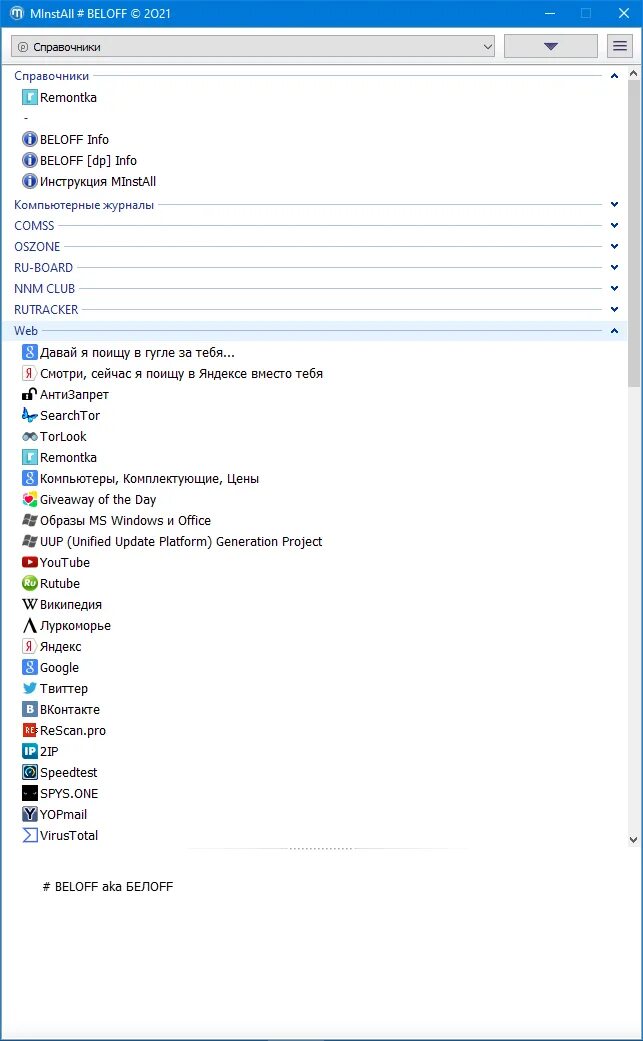This screenshot has height=1041, width=643.
Task: Click the Speedtest gauge icon
Action: click(x=30, y=772)
